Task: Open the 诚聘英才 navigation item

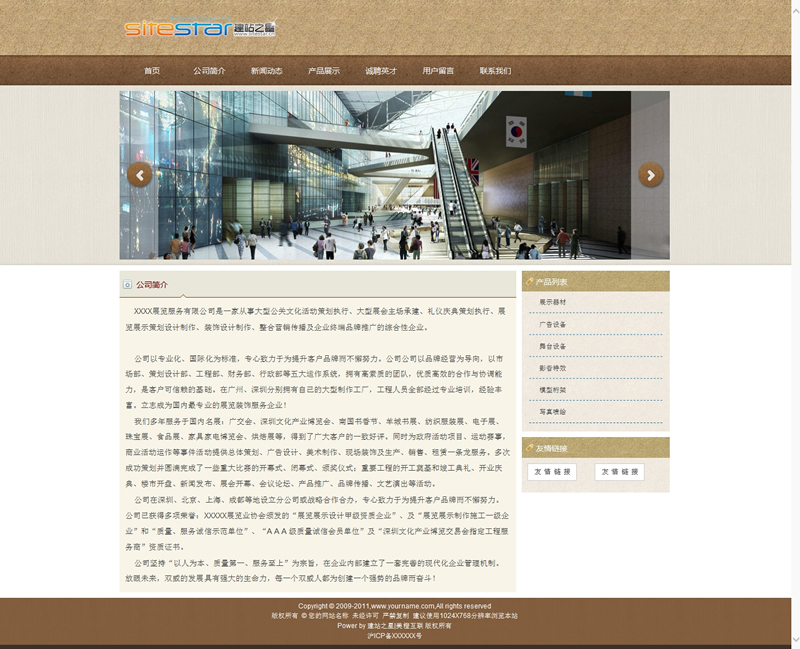Action: pyautogui.click(x=381, y=71)
